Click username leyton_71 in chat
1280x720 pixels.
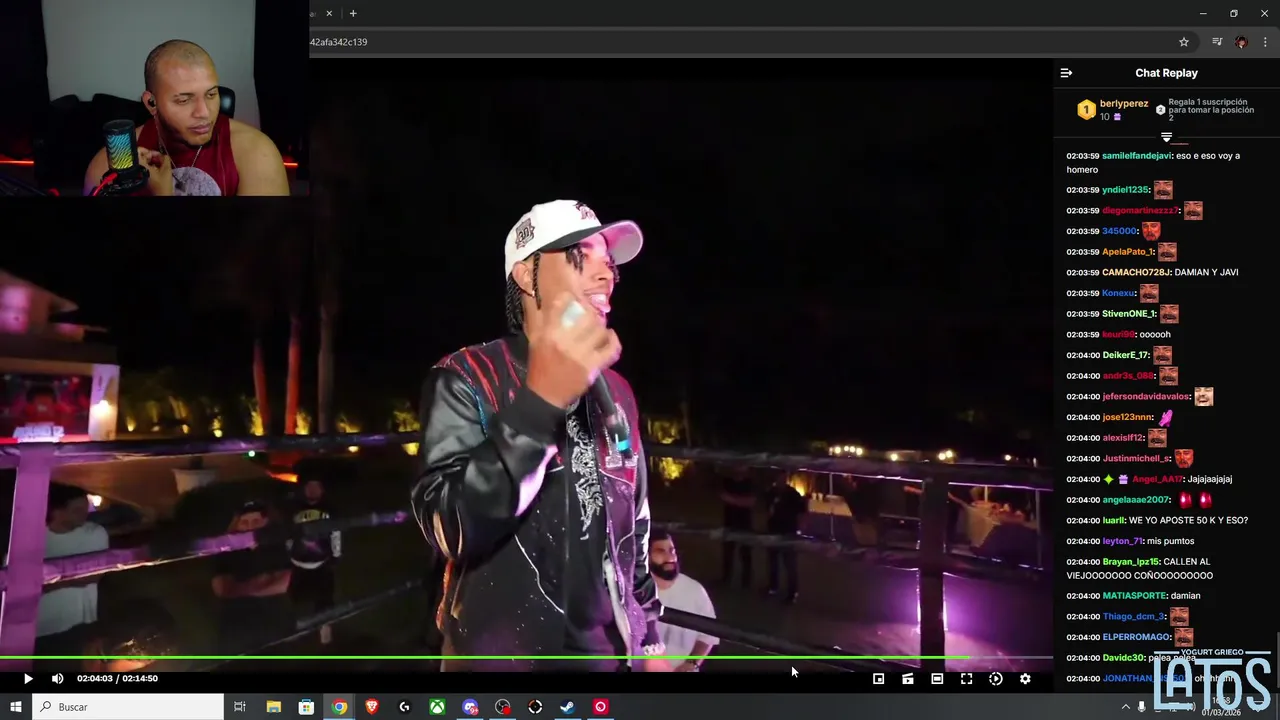pos(1123,541)
